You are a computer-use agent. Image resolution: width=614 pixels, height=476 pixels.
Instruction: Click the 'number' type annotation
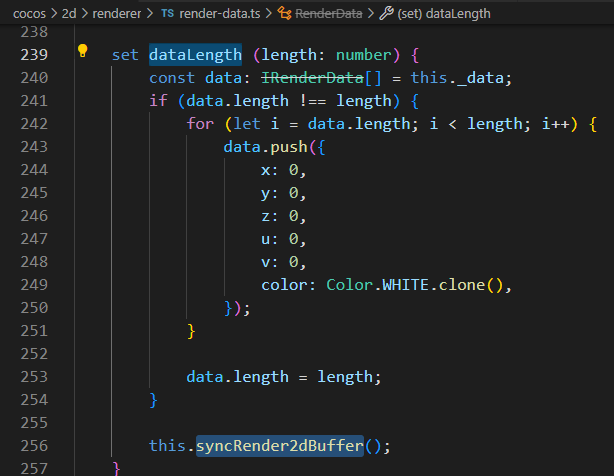point(364,55)
